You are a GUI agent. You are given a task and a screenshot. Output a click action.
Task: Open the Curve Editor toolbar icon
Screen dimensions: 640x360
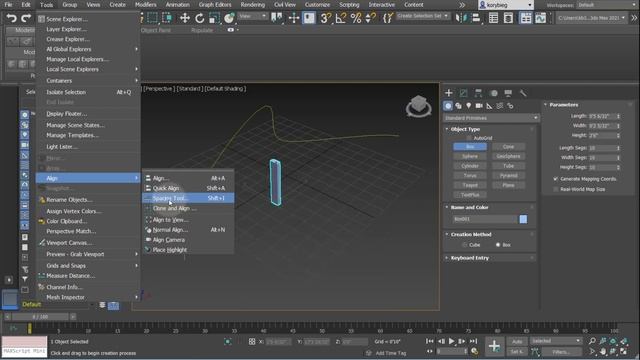click(x=540, y=18)
